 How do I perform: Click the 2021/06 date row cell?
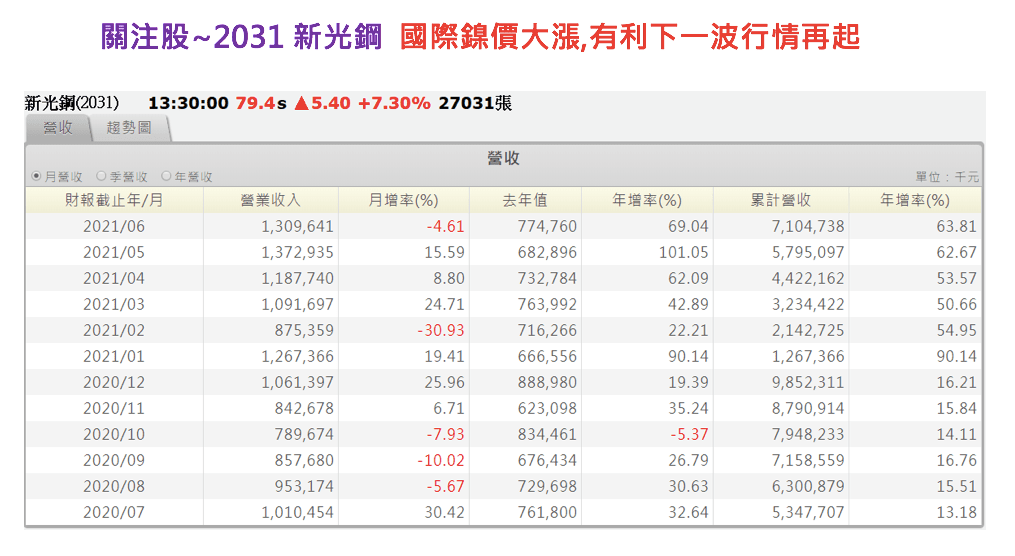pos(114,226)
